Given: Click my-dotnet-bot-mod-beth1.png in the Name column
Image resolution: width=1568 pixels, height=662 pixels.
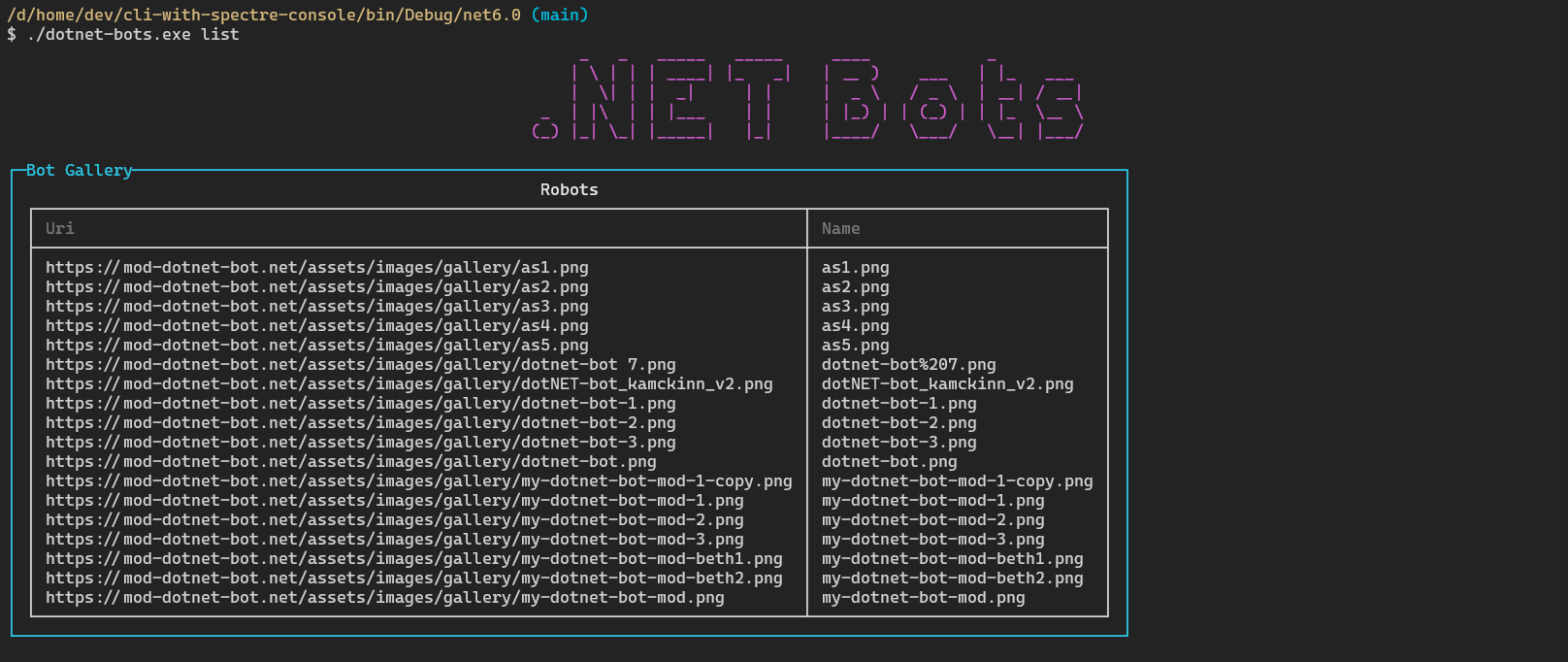Looking at the screenshot, I should pos(953,558).
